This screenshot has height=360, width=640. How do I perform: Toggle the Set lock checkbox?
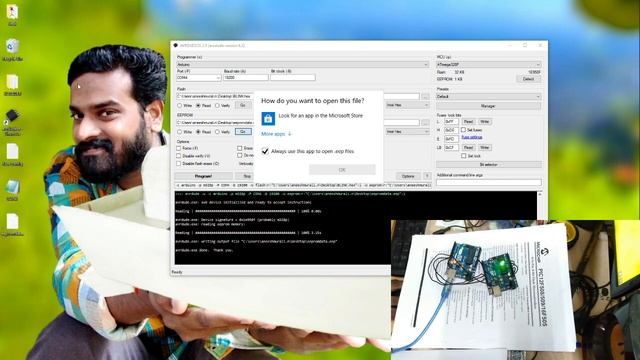pos(463,156)
